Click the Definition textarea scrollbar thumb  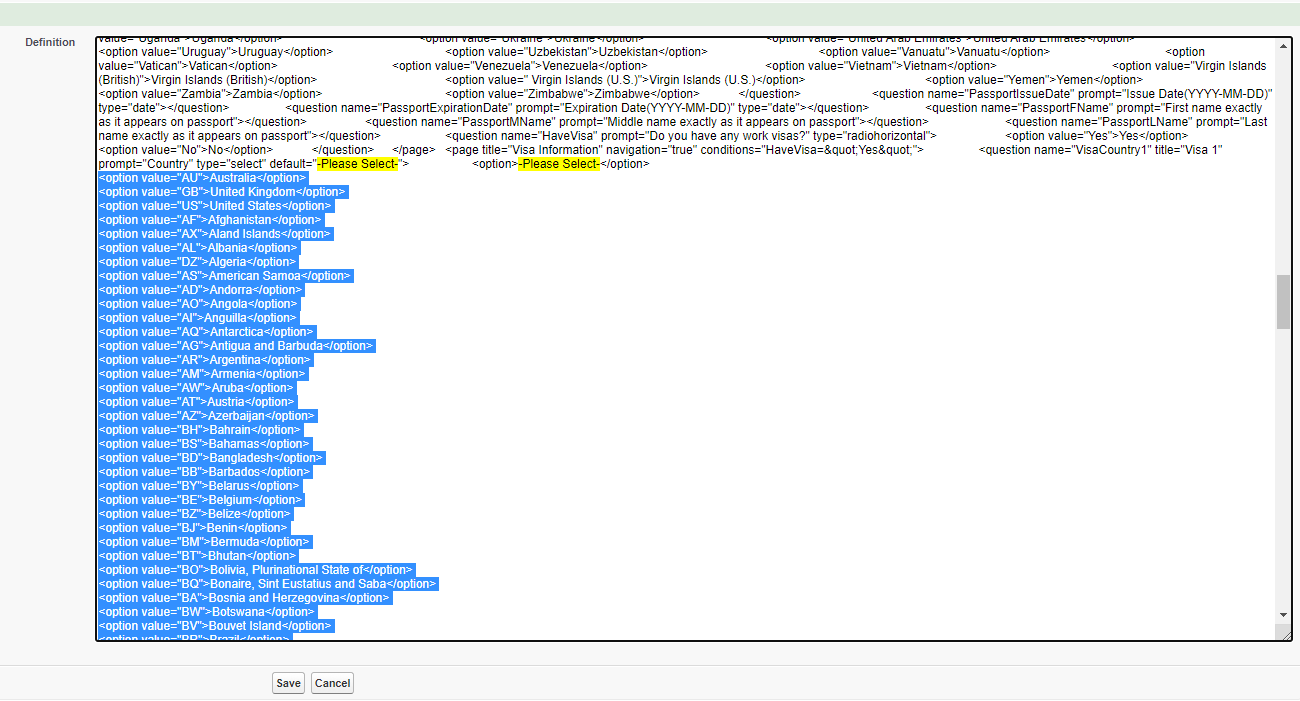[1283, 302]
